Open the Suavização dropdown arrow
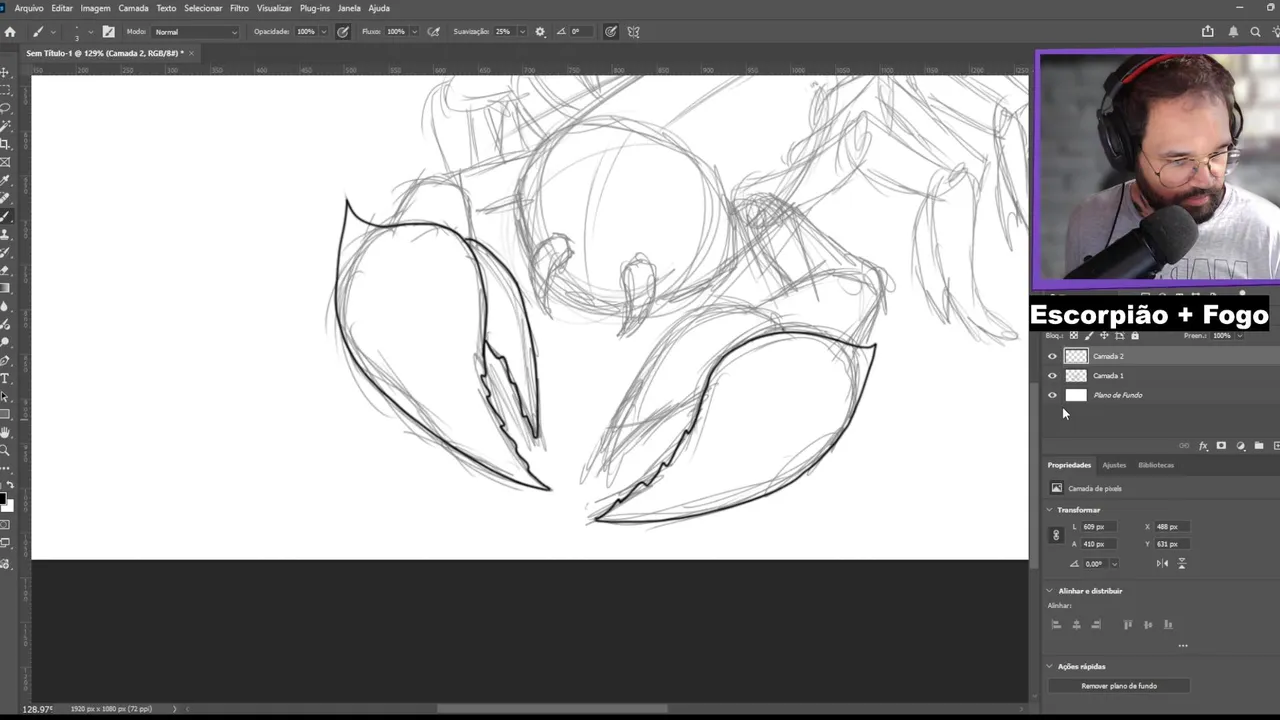This screenshot has width=1280, height=720. point(521,32)
